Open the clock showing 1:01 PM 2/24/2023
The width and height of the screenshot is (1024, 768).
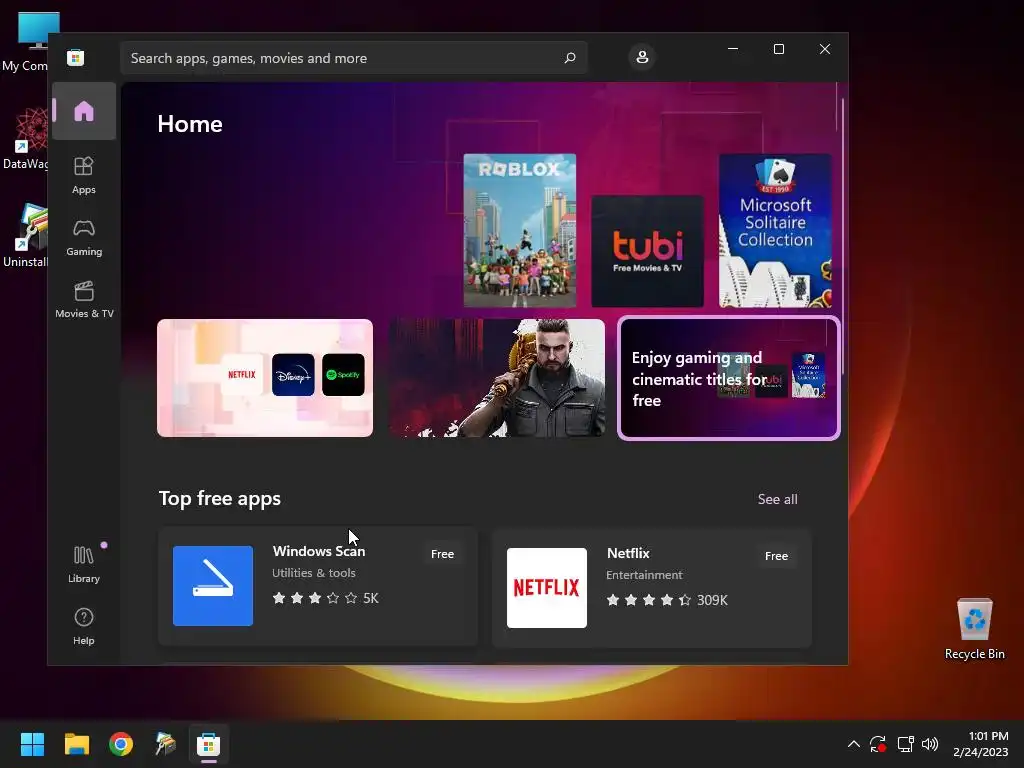click(980, 744)
